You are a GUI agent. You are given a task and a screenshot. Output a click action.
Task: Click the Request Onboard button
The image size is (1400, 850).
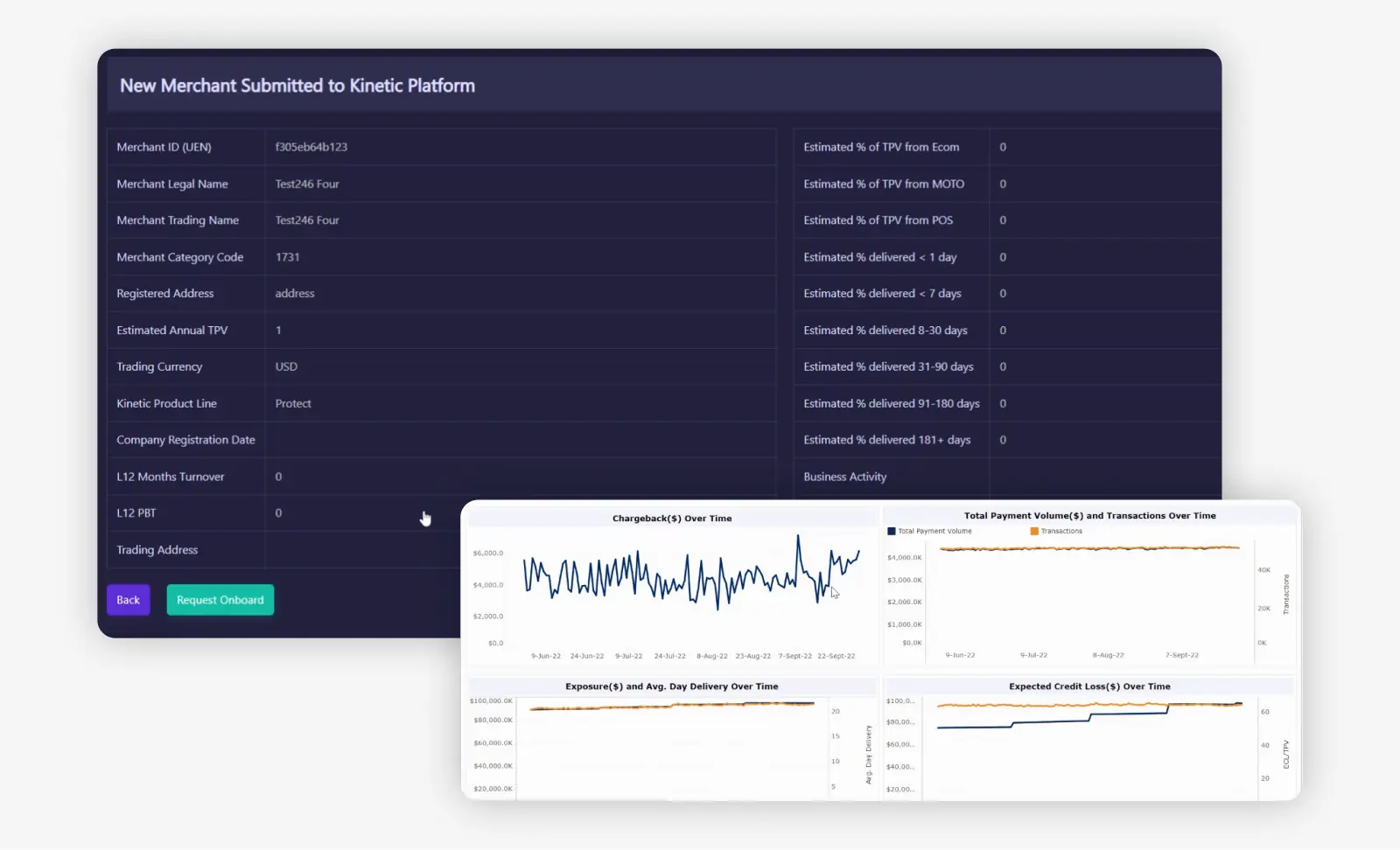pos(220,600)
